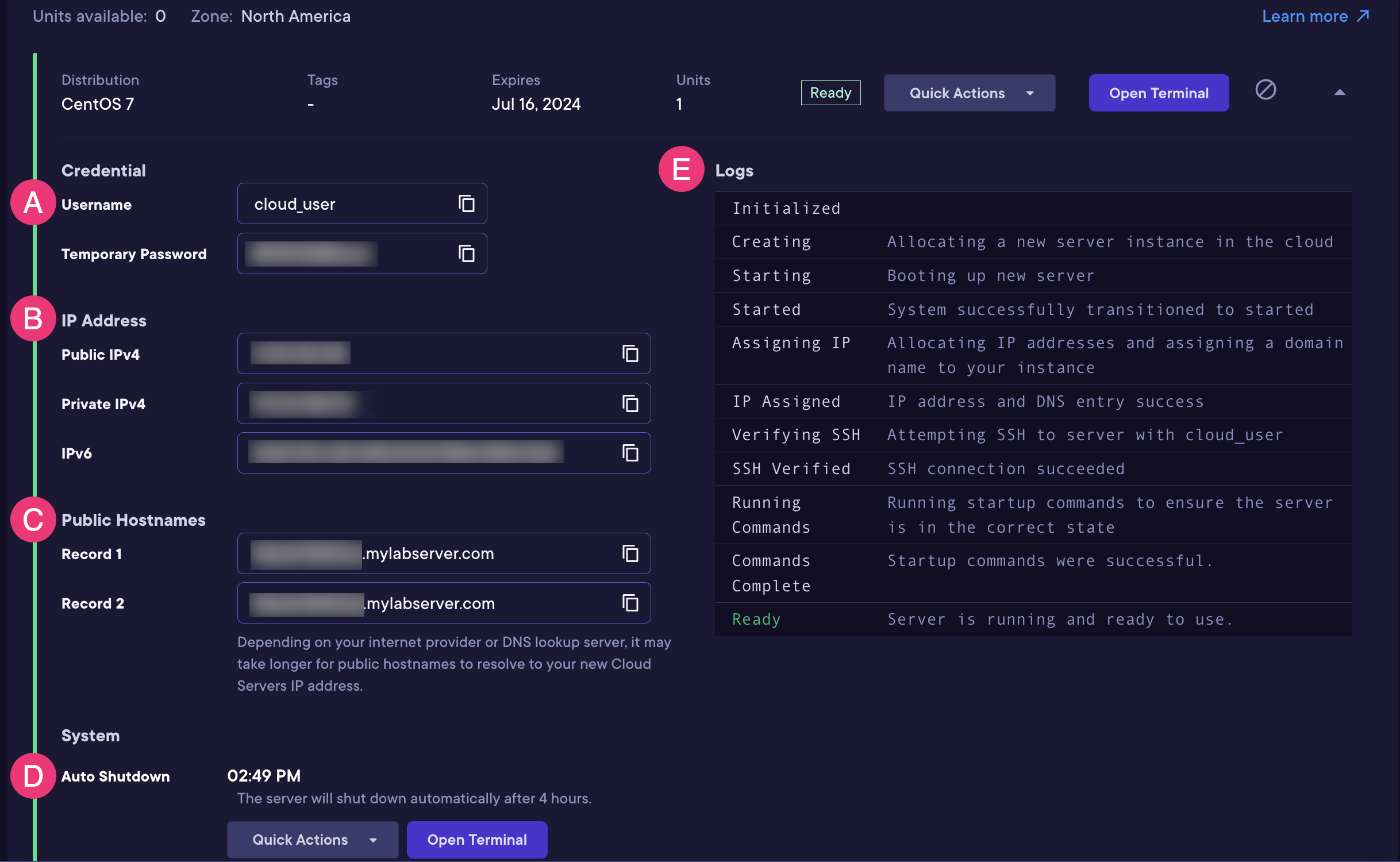This screenshot has width=1400, height=862.
Task: Click the Ready status badge
Action: point(830,93)
